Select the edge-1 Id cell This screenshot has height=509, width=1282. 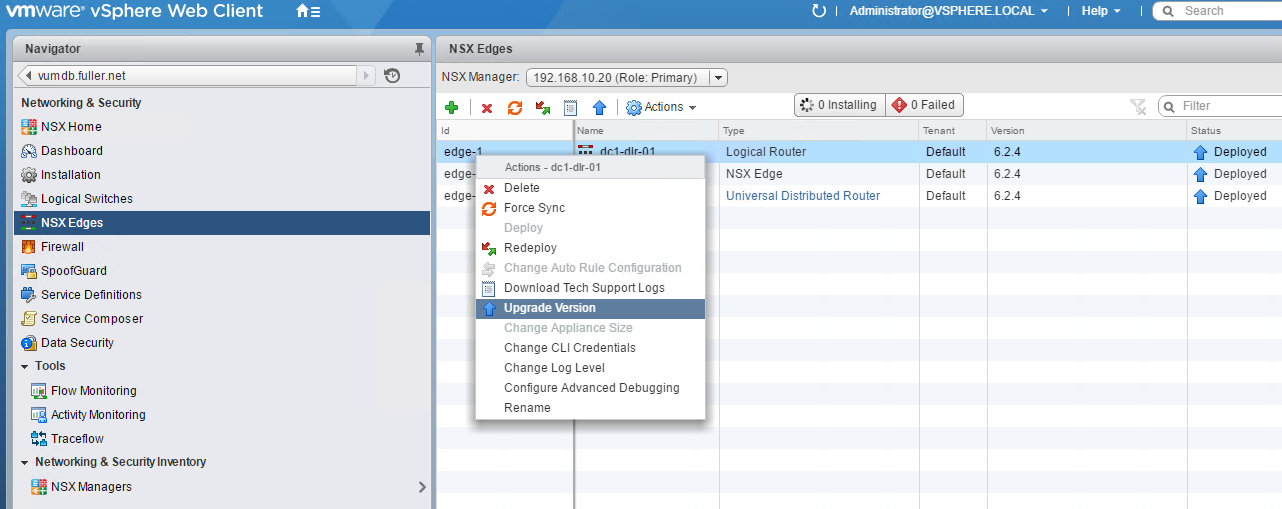point(504,152)
